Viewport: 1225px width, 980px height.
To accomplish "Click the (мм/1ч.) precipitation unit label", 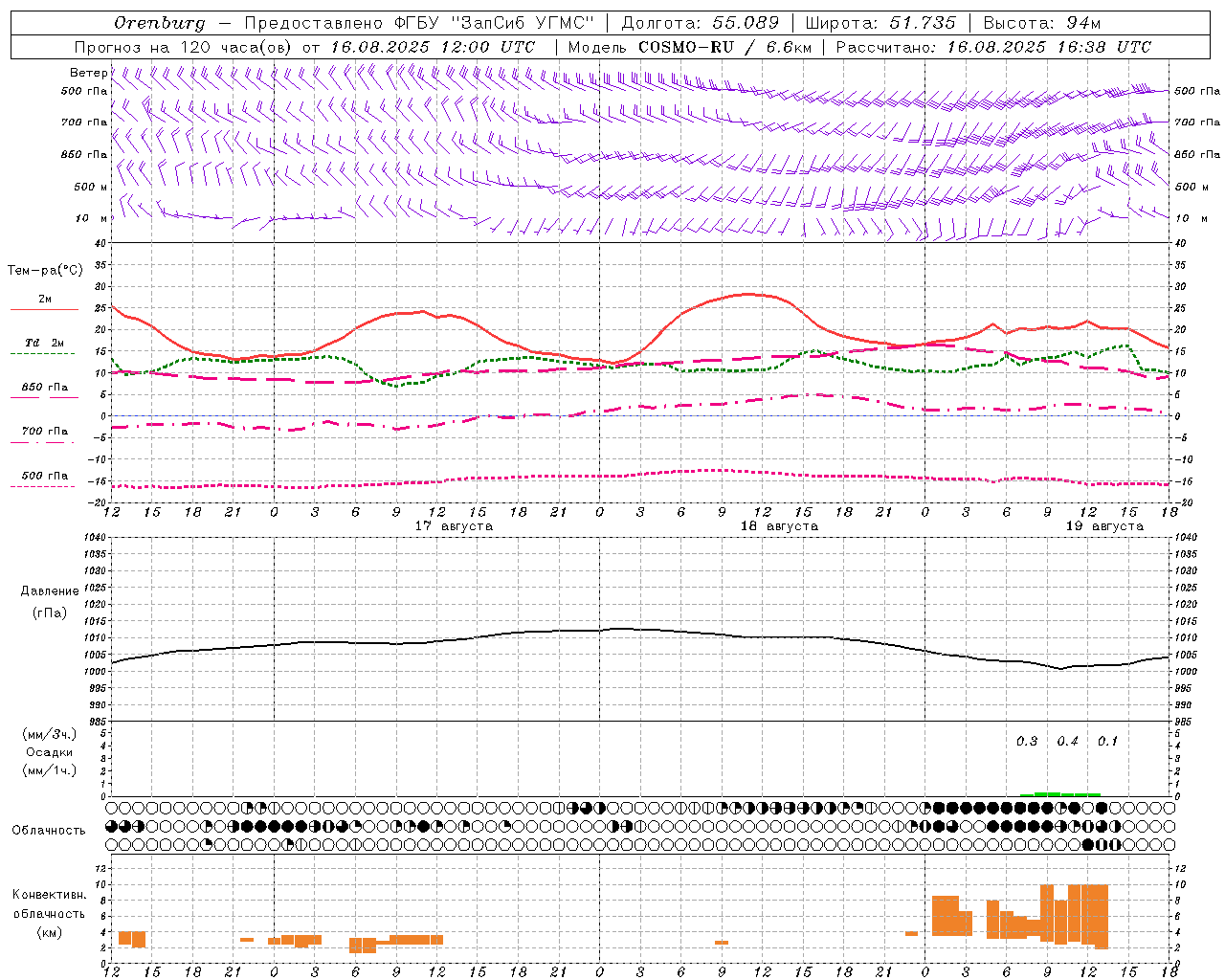I will pos(50,770).
